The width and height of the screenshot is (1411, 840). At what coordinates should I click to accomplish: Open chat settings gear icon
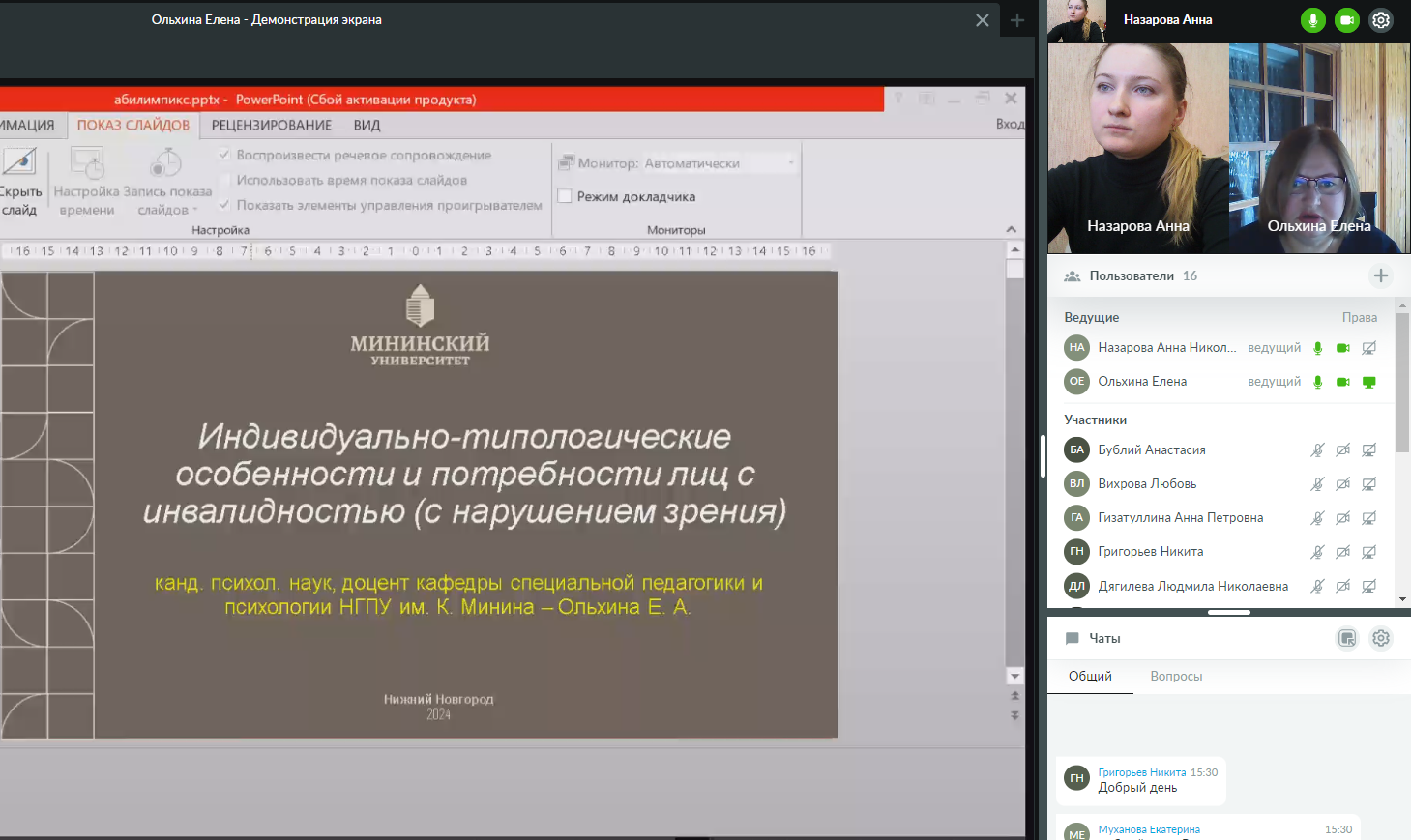[x=1380, y=638]
